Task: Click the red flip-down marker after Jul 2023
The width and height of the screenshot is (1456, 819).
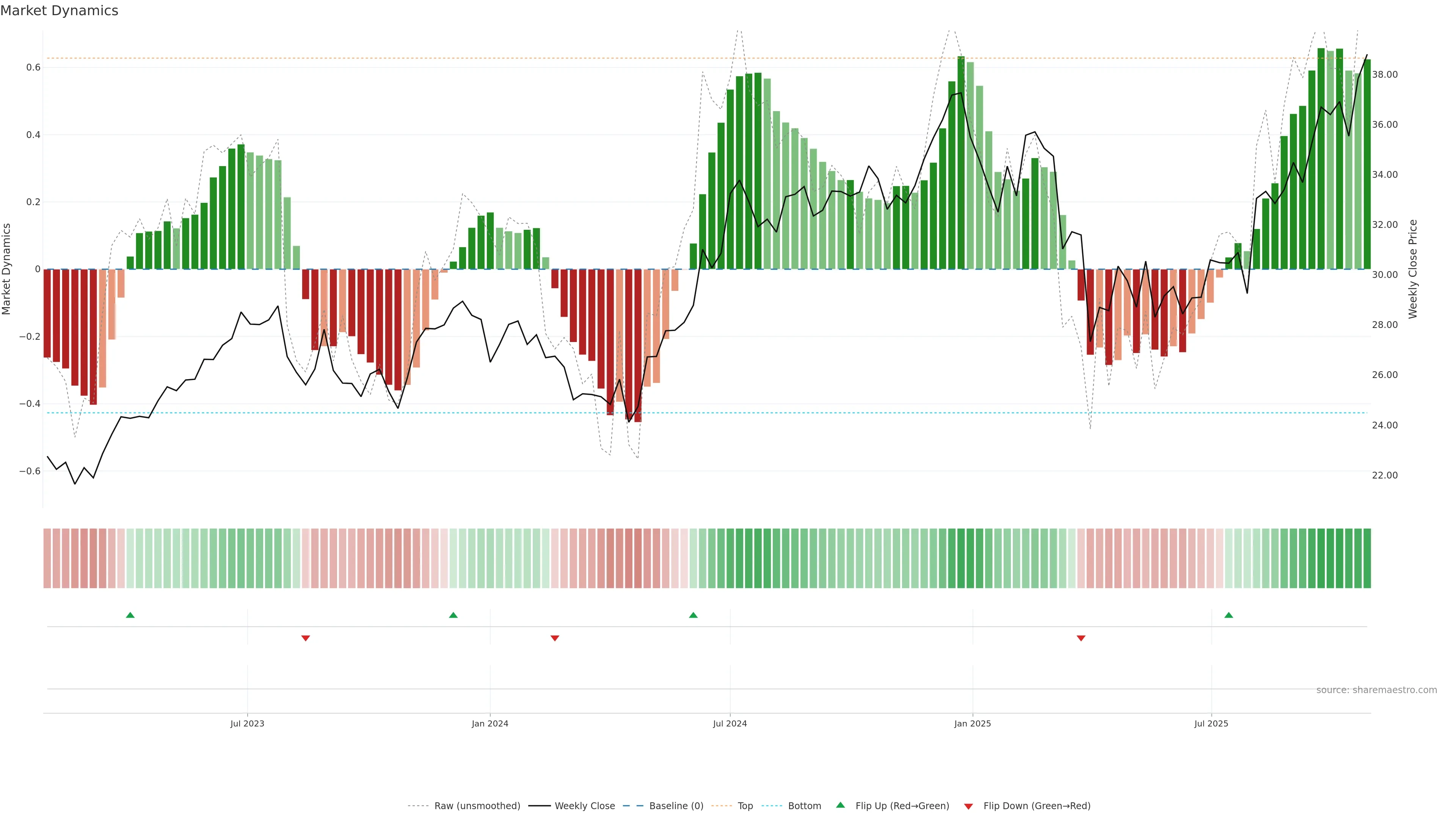Action: pos(306,638)
